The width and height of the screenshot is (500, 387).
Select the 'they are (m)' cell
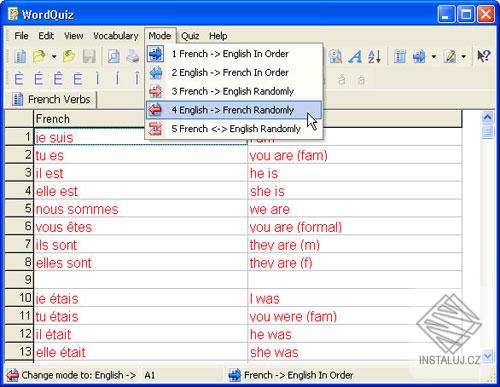pyautogui.click(x=355, y=245)
